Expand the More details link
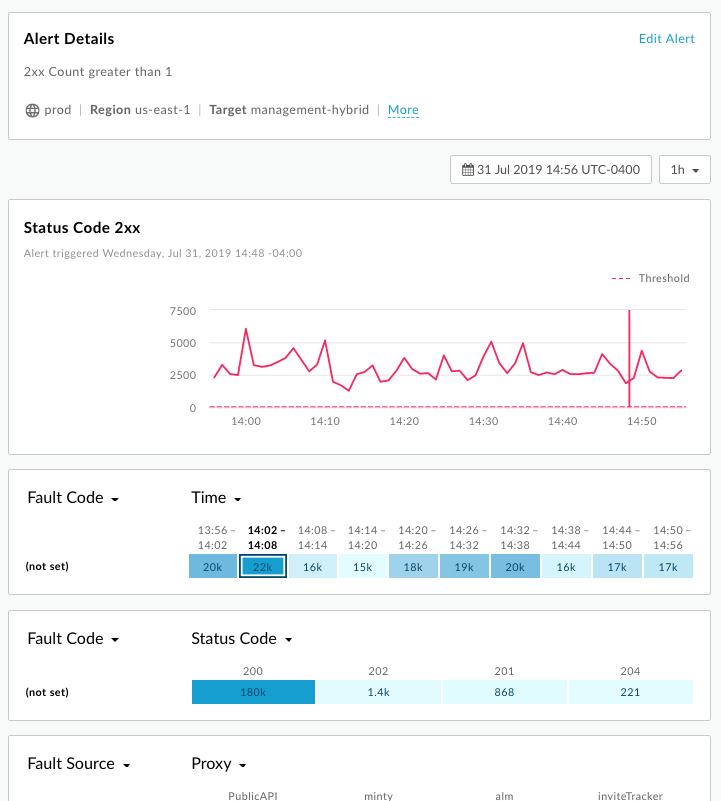The image size is (721, 801). pyautogui.click(x=403, y=110)
